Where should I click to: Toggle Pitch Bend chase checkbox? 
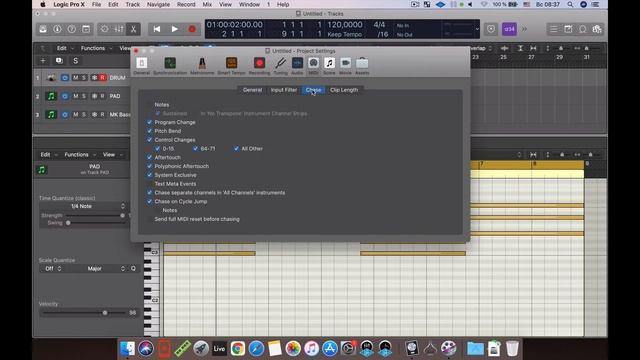pyautogui.click(x=149, y=131)
